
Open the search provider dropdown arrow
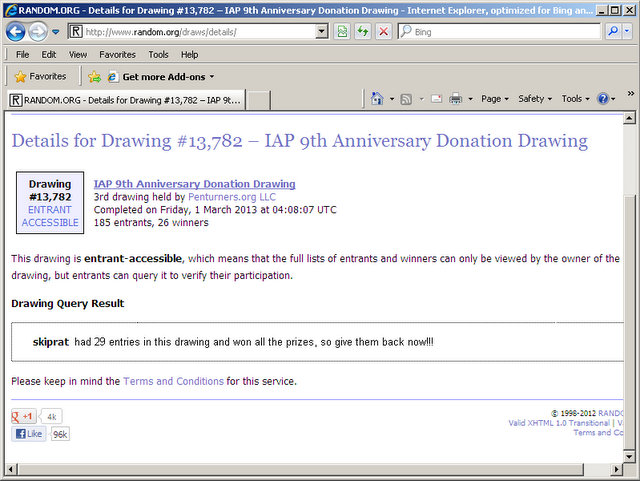(627, 32)
